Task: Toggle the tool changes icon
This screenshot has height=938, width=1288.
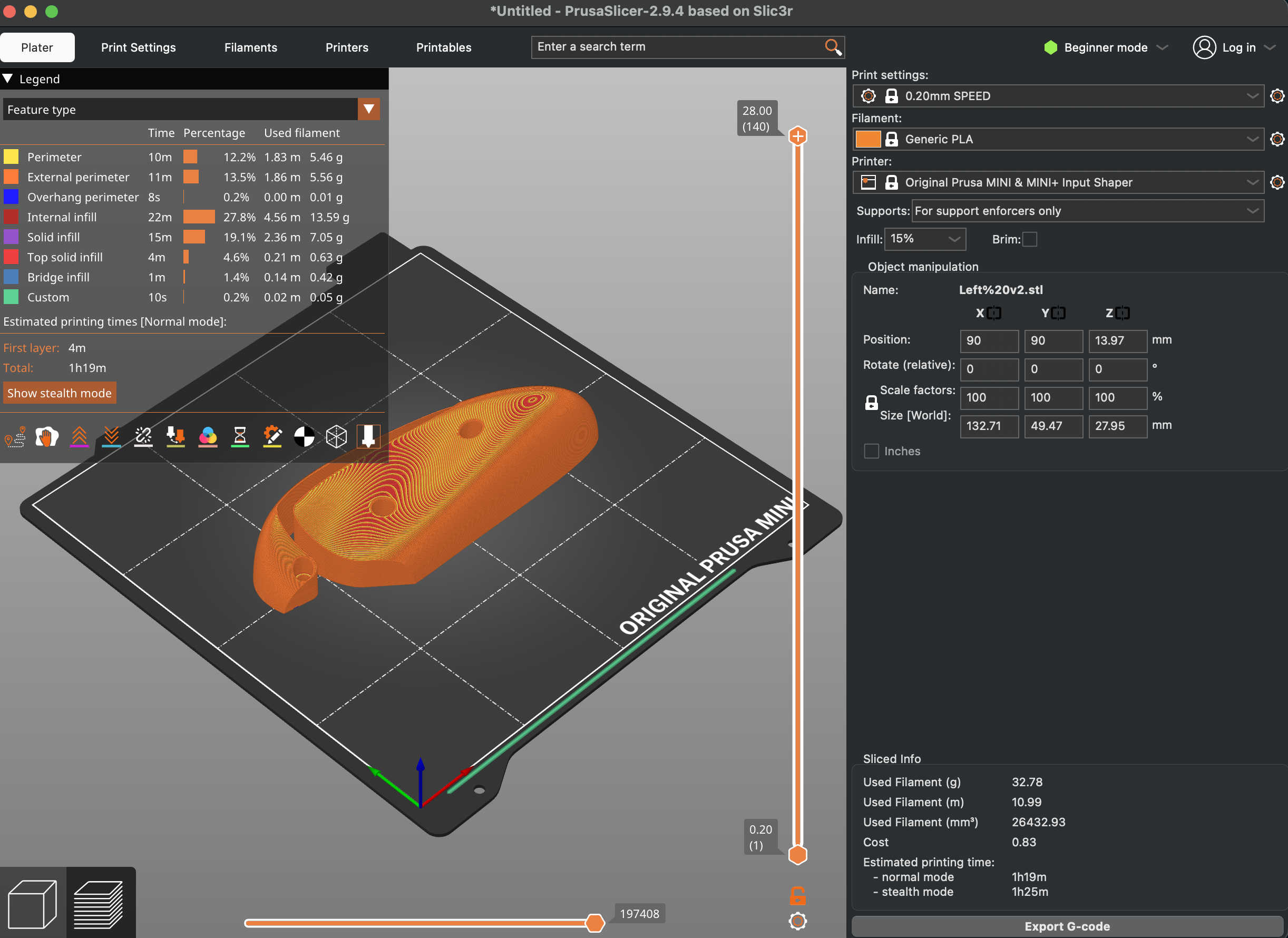Action: (175, 437)
